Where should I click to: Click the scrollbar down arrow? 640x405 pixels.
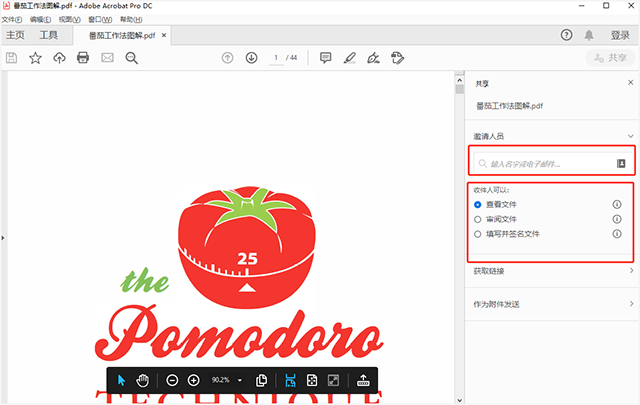point(460,401)
